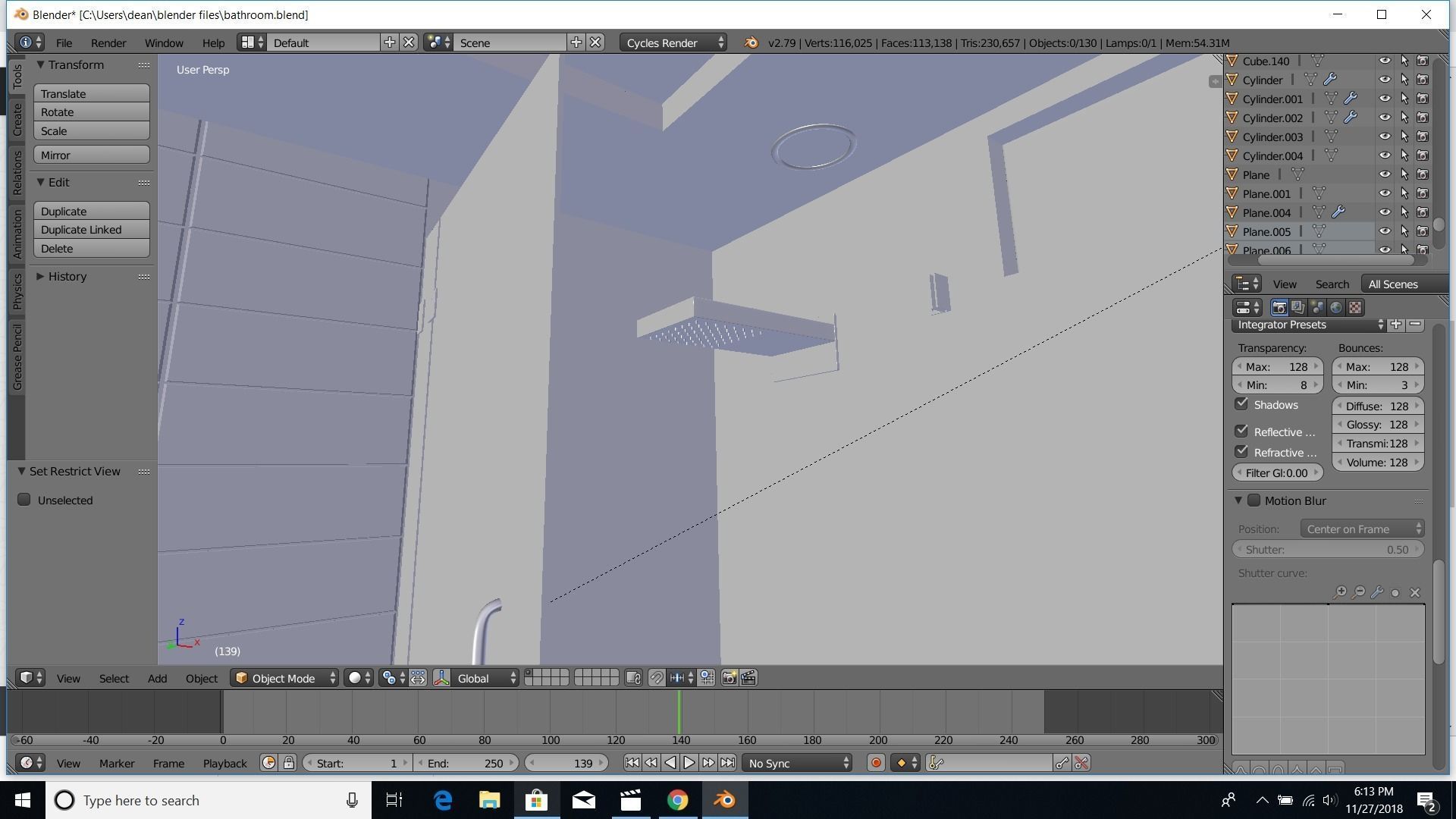Viewport: 1456px width, 819px height.
Task: Open the Render Layers properties tab
Action: pyautogui.click(x=1298, y=308)
